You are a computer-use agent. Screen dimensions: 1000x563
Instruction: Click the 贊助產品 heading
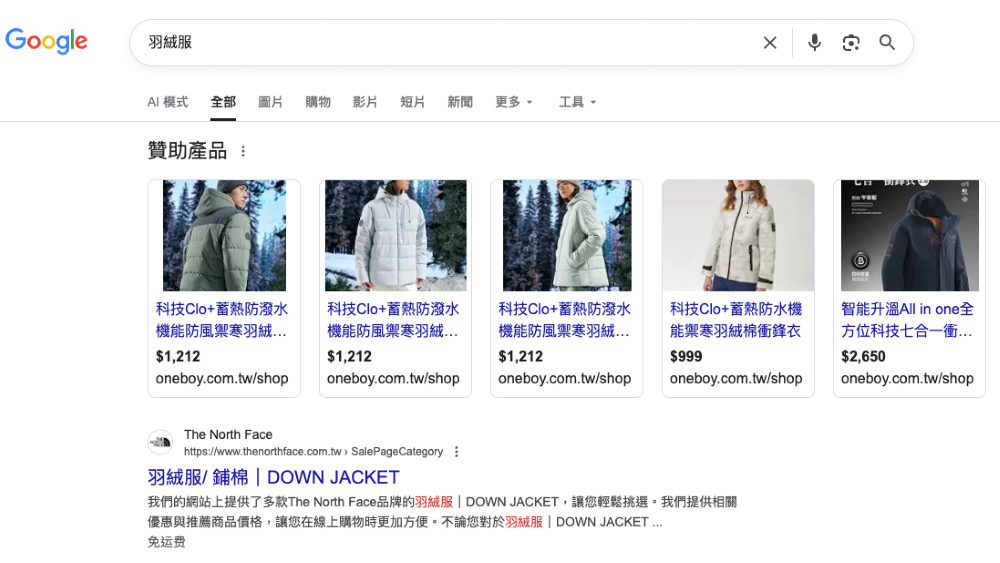point(188,151)
